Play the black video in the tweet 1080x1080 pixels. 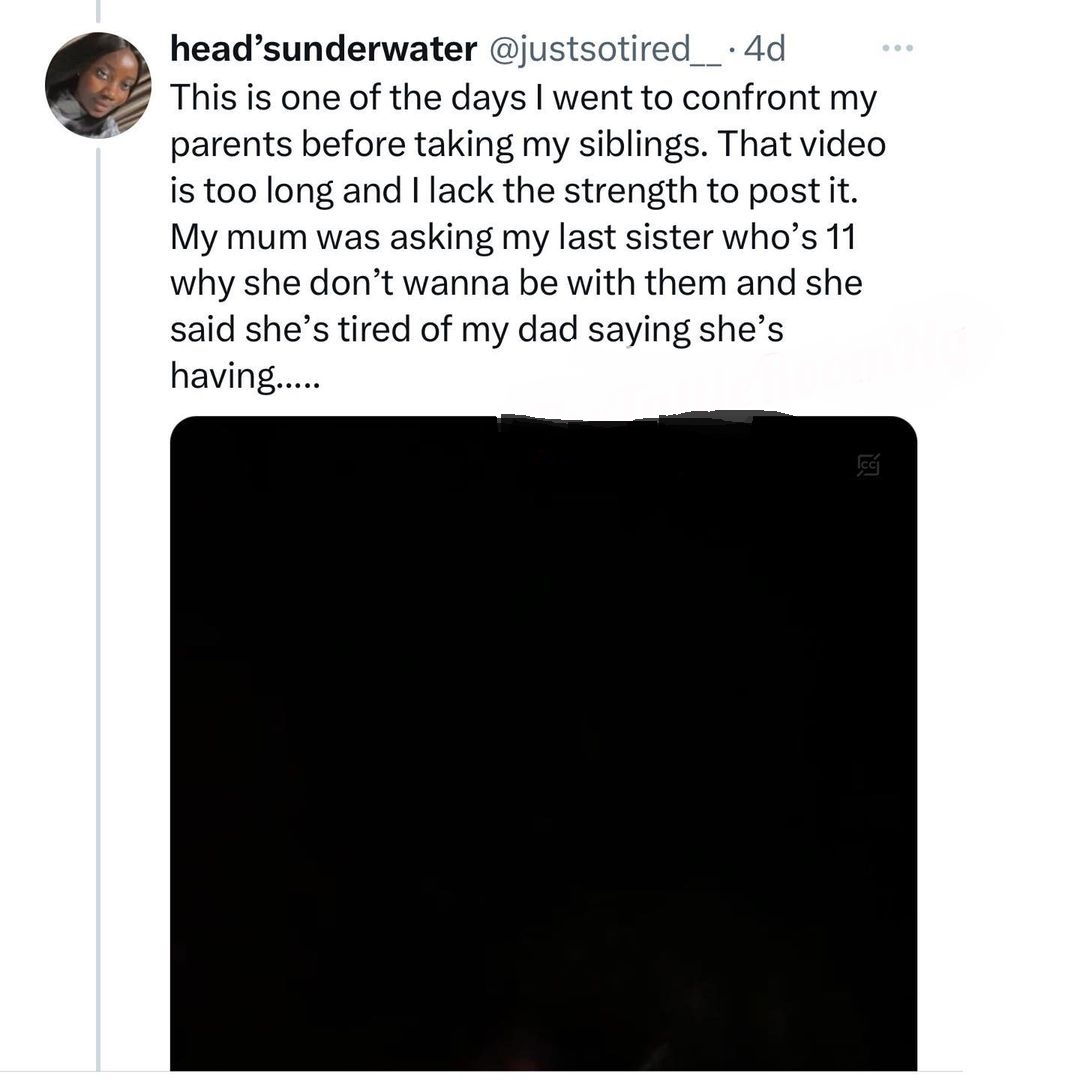[x=543, y=742]
